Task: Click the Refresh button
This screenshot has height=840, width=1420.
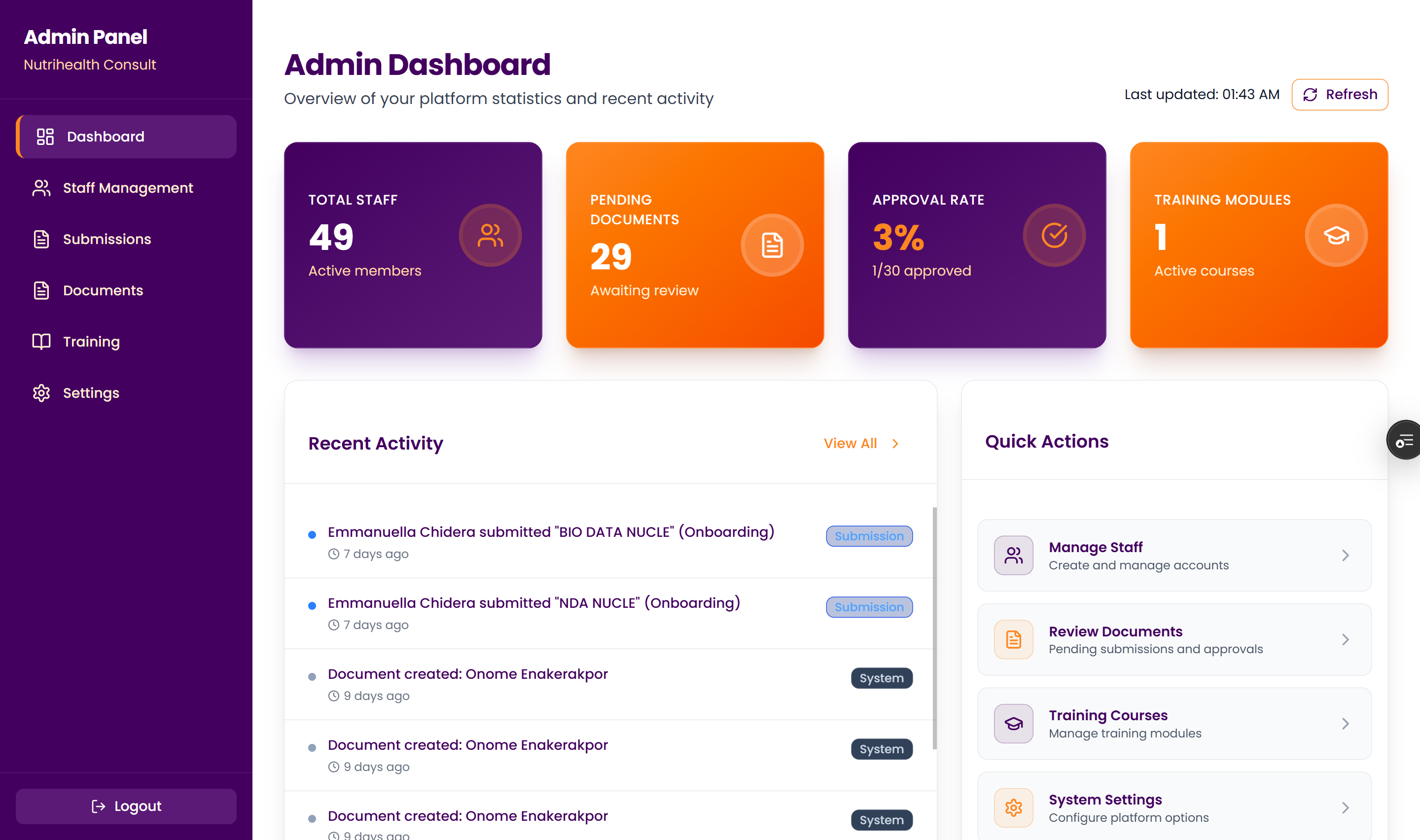Action: (1340, 95)
